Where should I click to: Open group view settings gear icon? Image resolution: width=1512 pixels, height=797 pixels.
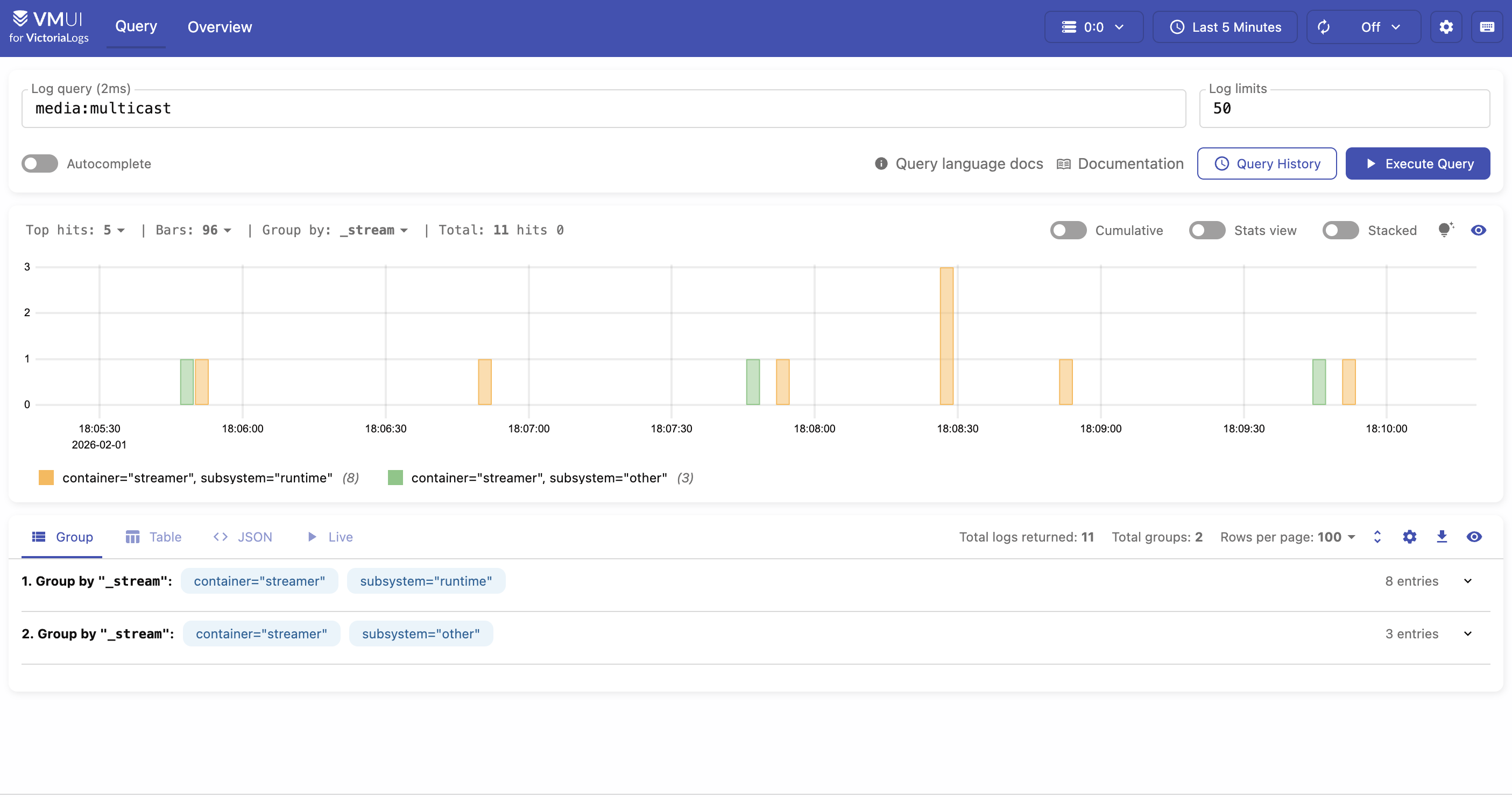[x=1409, y=537]
